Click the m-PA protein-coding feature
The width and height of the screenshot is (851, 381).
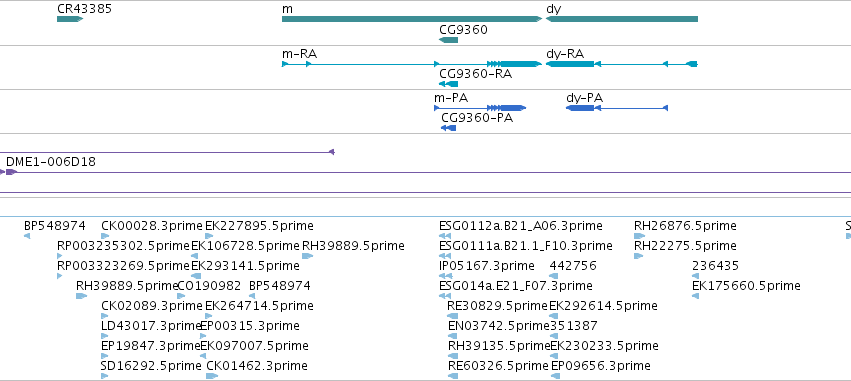480,108
